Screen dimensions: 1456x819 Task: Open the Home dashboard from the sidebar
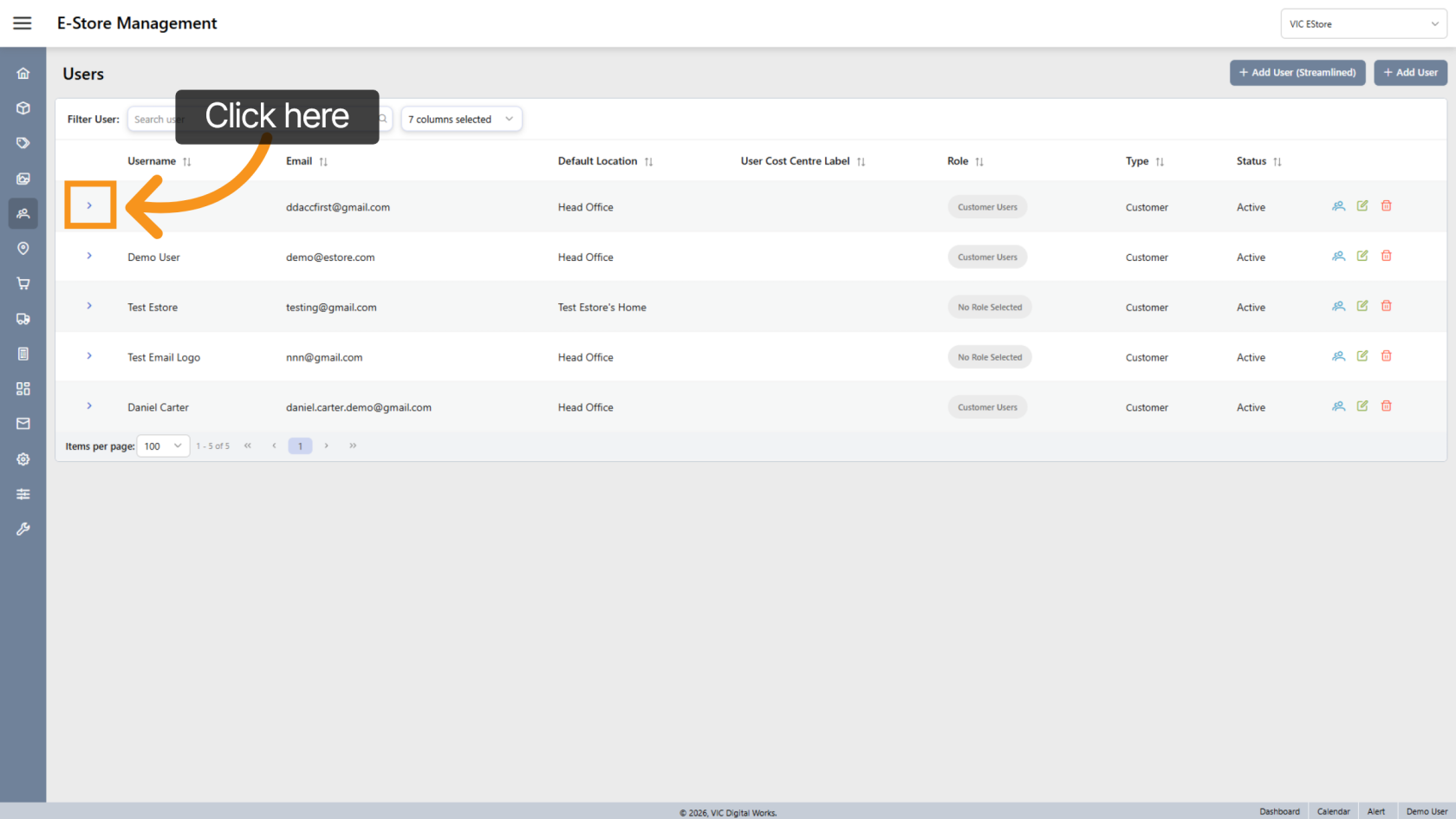[x=23, y=73]
